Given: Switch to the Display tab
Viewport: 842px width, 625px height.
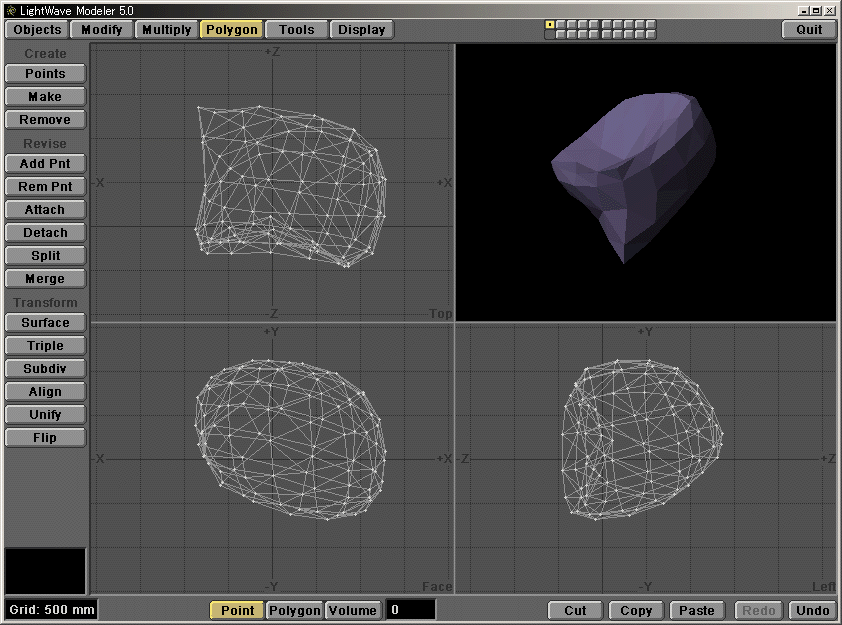Looking at the screenshot, I should 361,29.
